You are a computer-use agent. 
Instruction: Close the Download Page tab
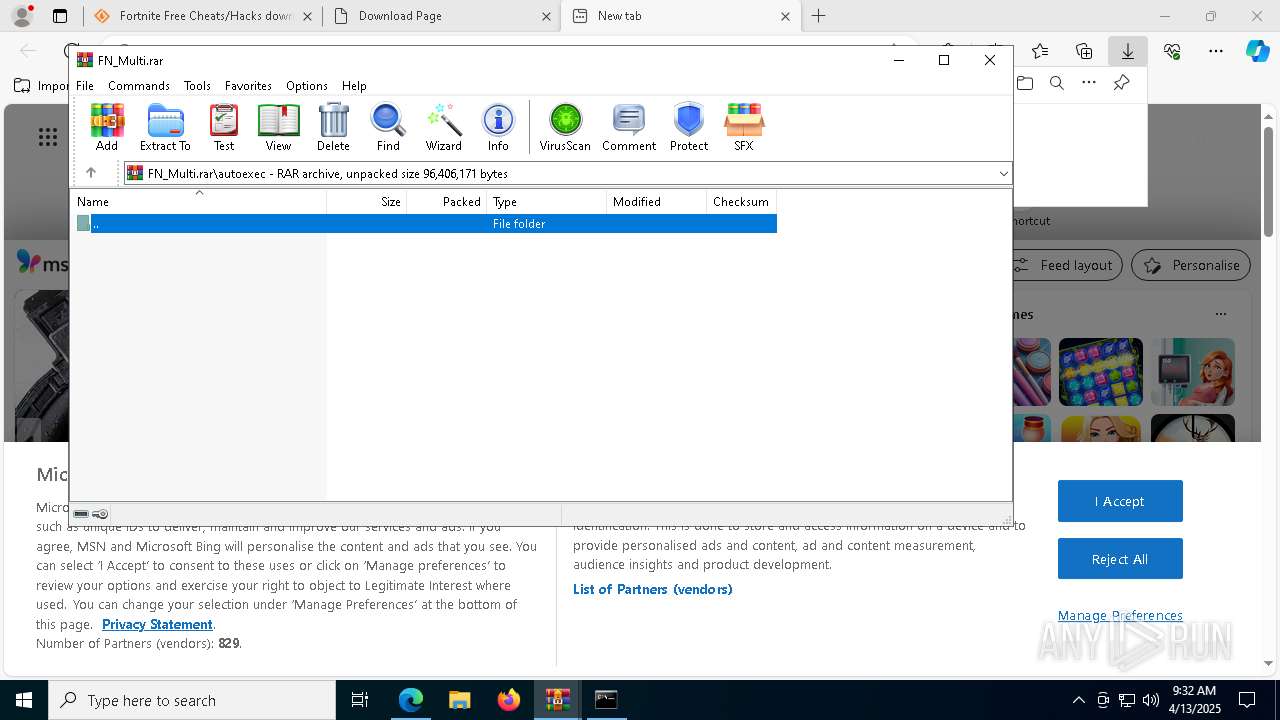click(547, 16)
